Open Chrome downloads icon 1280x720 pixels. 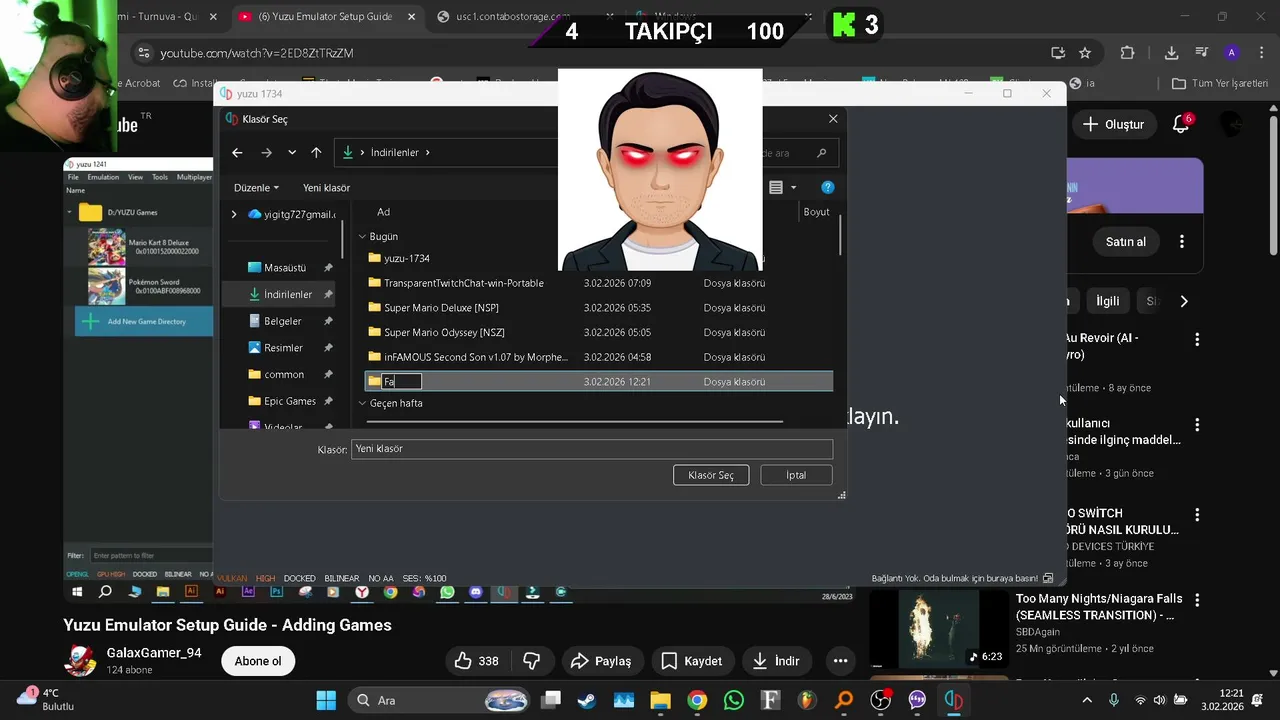click(x=1171, y=53)
